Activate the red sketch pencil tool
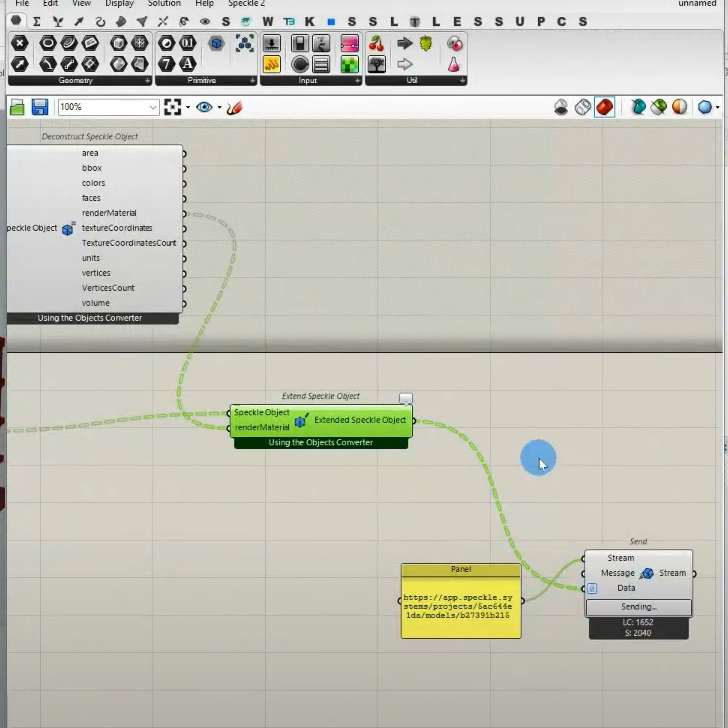The width and height of the screenshot is (728, 728). click(x=234, y=108)
